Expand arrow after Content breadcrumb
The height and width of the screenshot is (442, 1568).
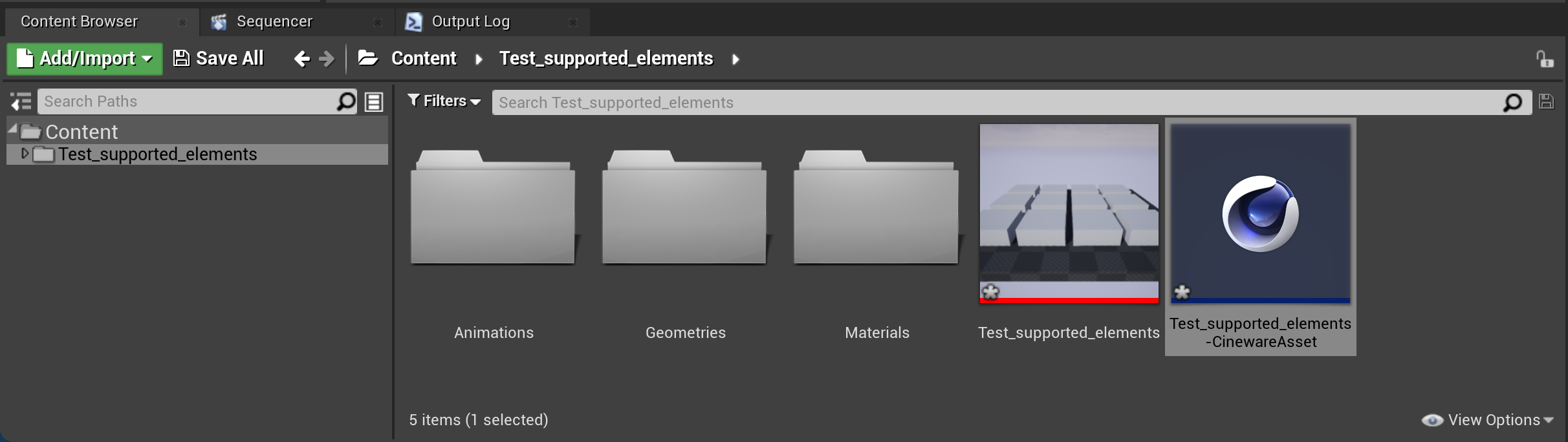(479, 59)
